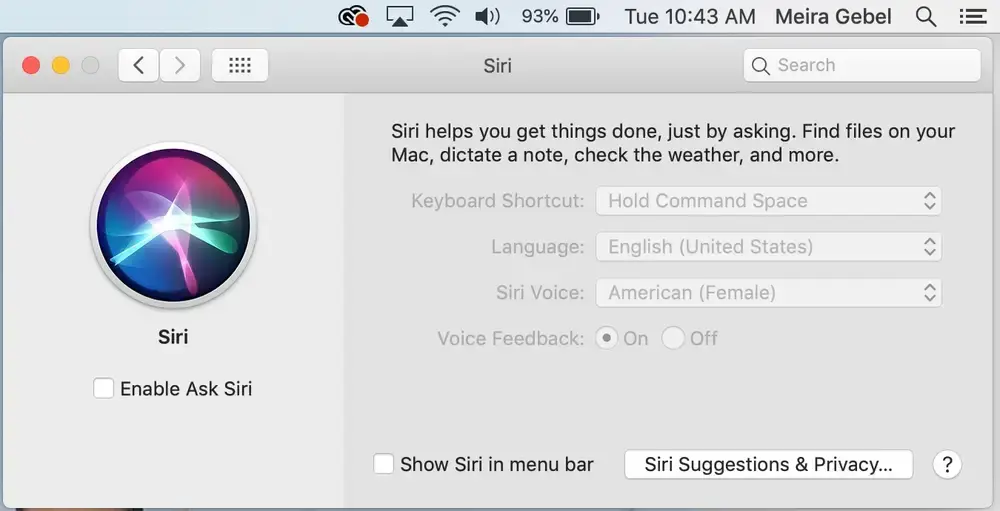Open the Keyboard Shortcut dropdown
Viewport: 1000px width, 511px height.
(x=768, y=201)
